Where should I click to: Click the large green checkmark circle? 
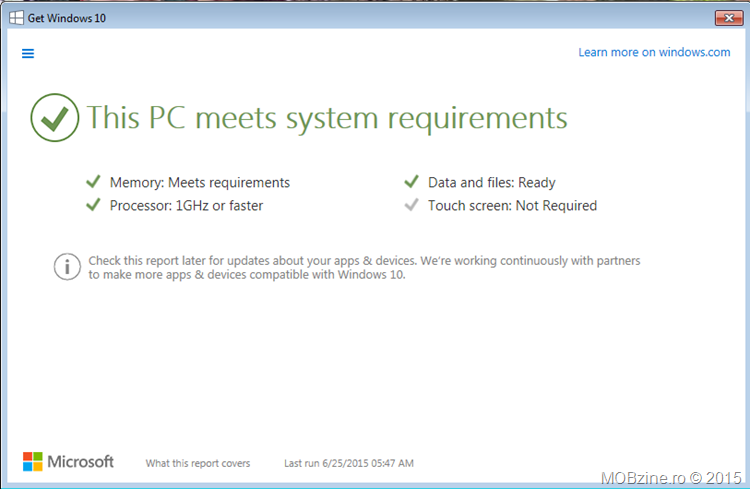pyautogui.click(x=55, y=118)
